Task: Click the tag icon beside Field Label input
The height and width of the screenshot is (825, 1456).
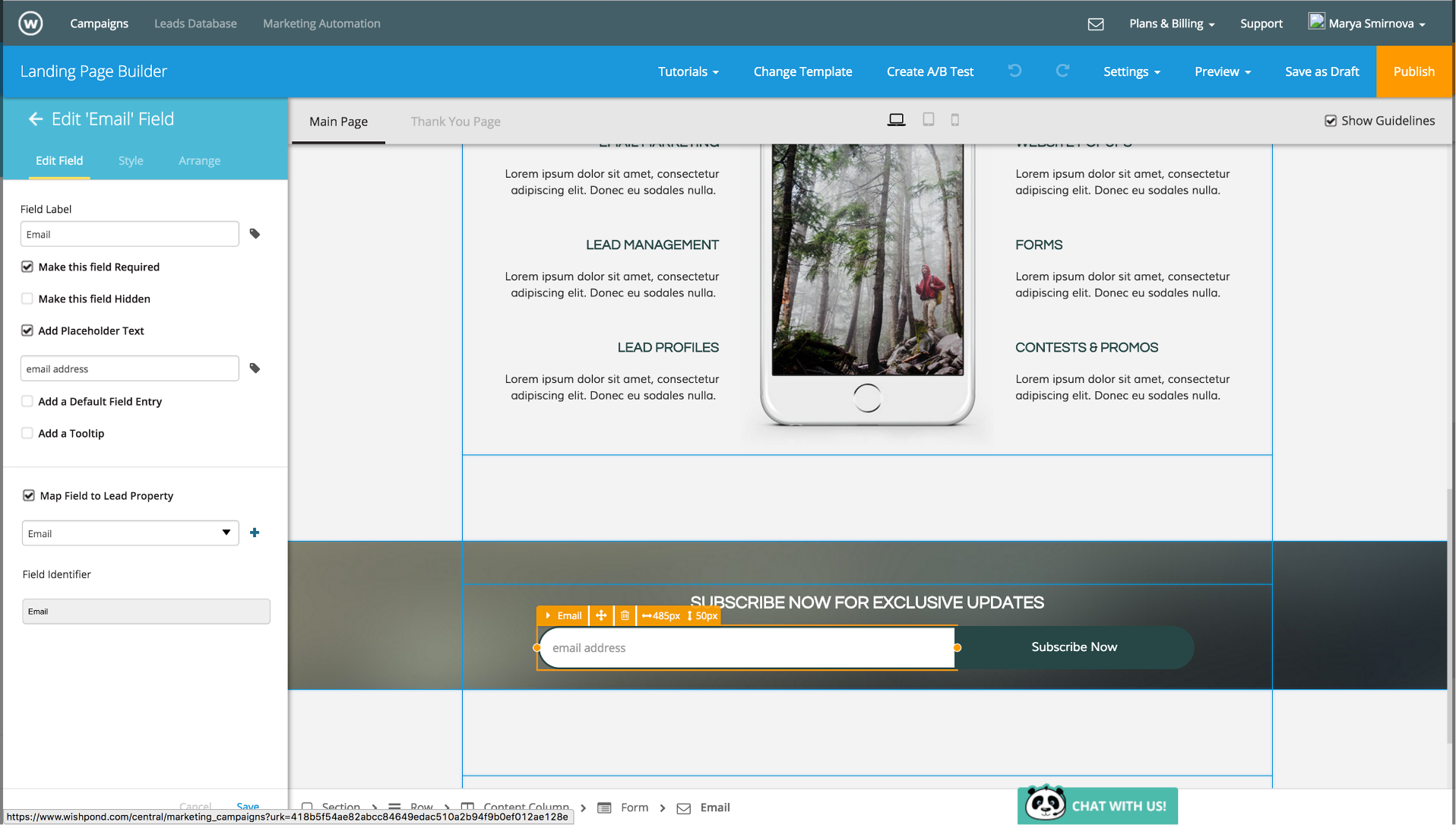Action: [255, 234]
